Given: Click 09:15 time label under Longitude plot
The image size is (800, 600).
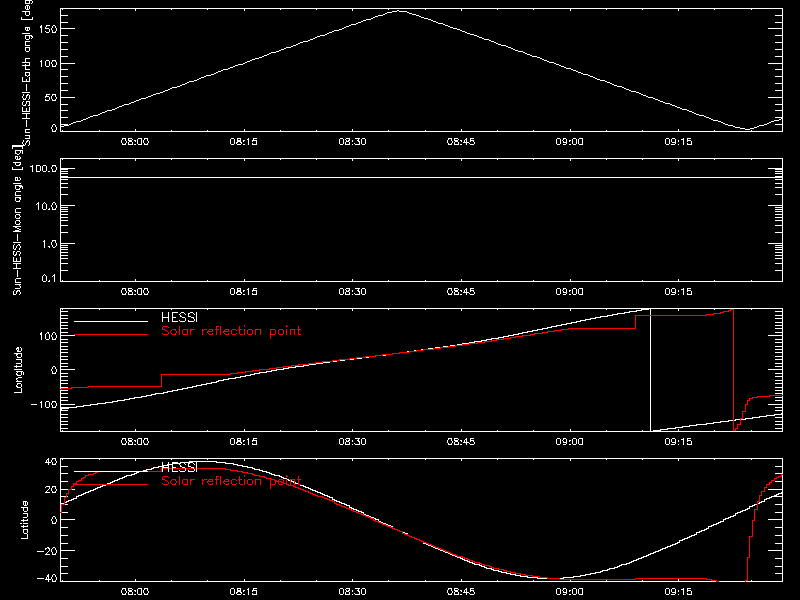Looking at the screenshot, I should point(678,441).
